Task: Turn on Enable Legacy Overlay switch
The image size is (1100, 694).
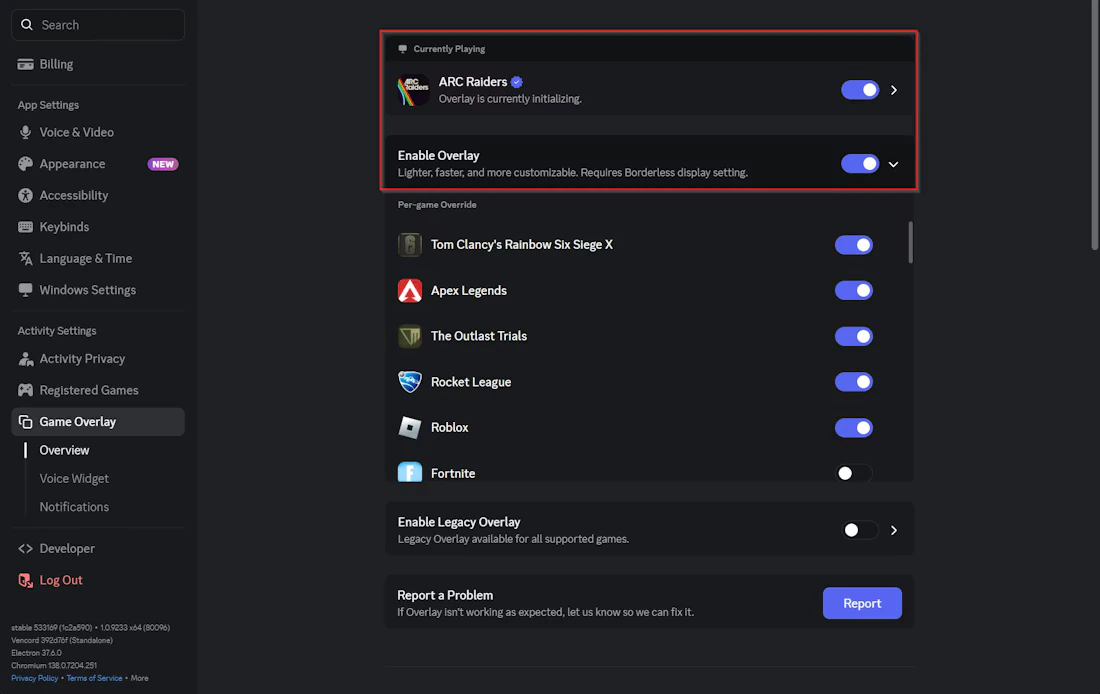Action: [x=860, y=530]
